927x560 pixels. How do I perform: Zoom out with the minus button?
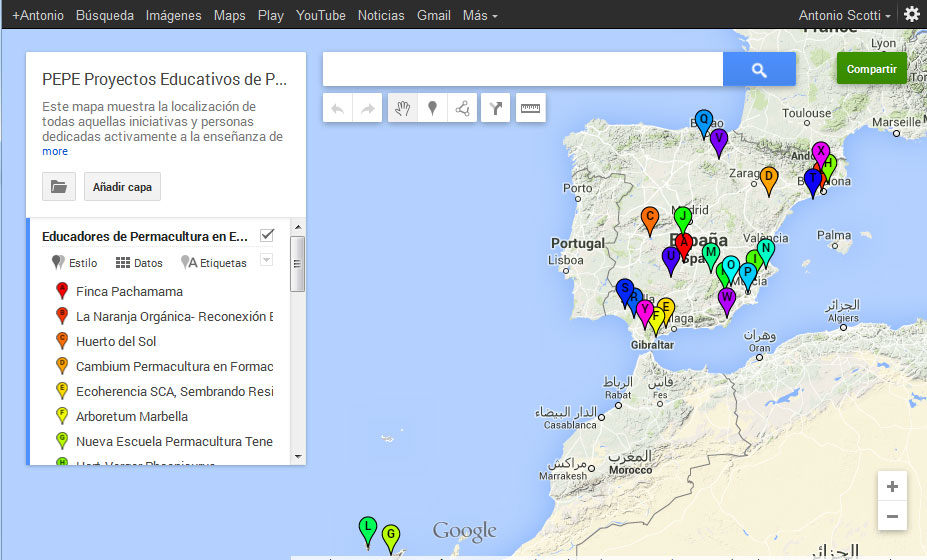point(892,516)
